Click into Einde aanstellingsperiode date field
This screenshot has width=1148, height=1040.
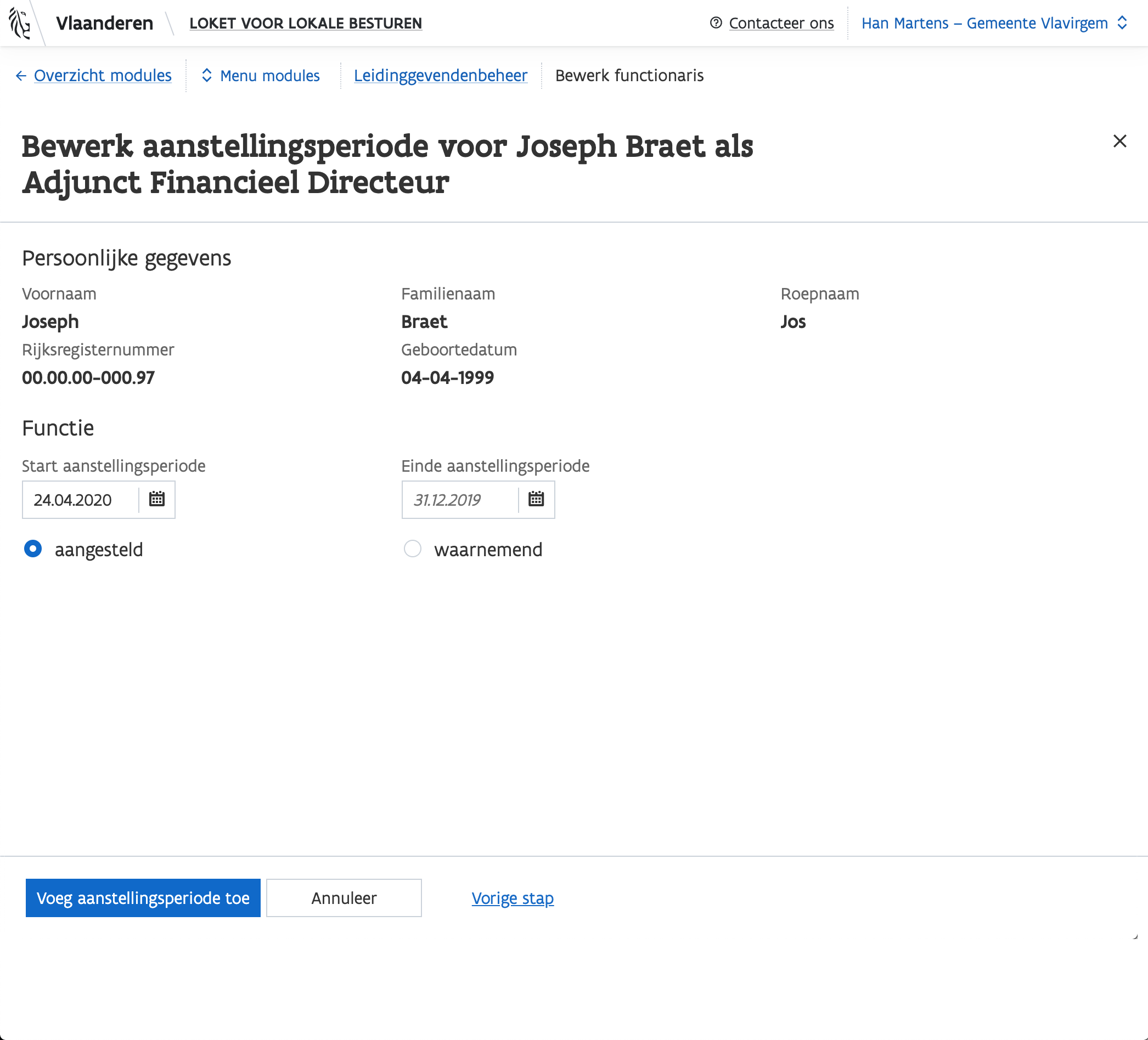coord(459,500)
